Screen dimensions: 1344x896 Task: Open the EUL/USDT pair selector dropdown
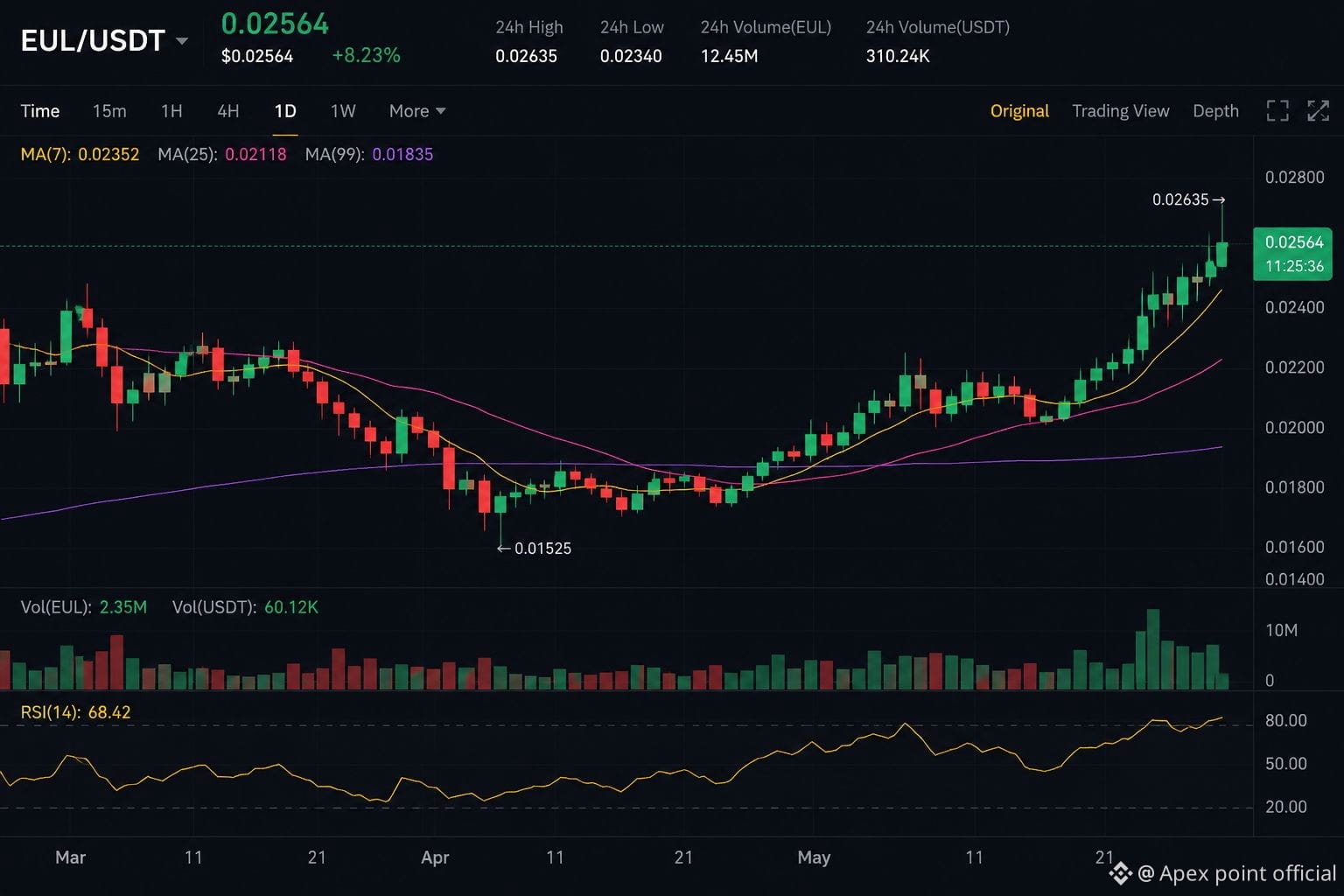104,41
